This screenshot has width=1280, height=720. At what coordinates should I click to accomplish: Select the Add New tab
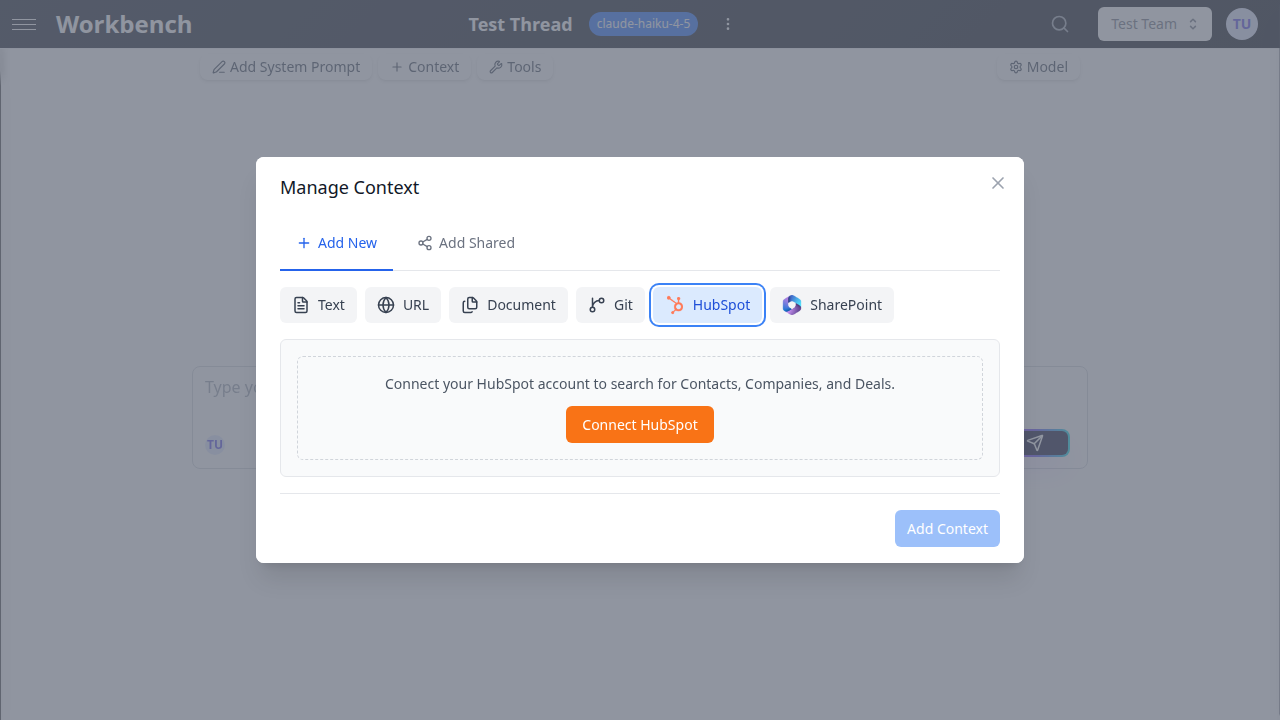337,243
